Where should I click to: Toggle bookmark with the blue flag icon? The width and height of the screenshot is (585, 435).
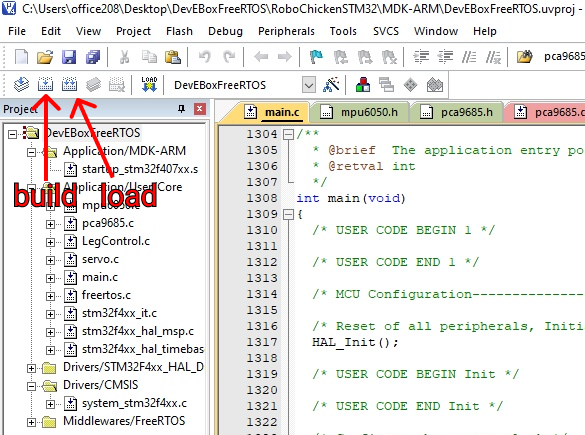[x=316, y=57]
